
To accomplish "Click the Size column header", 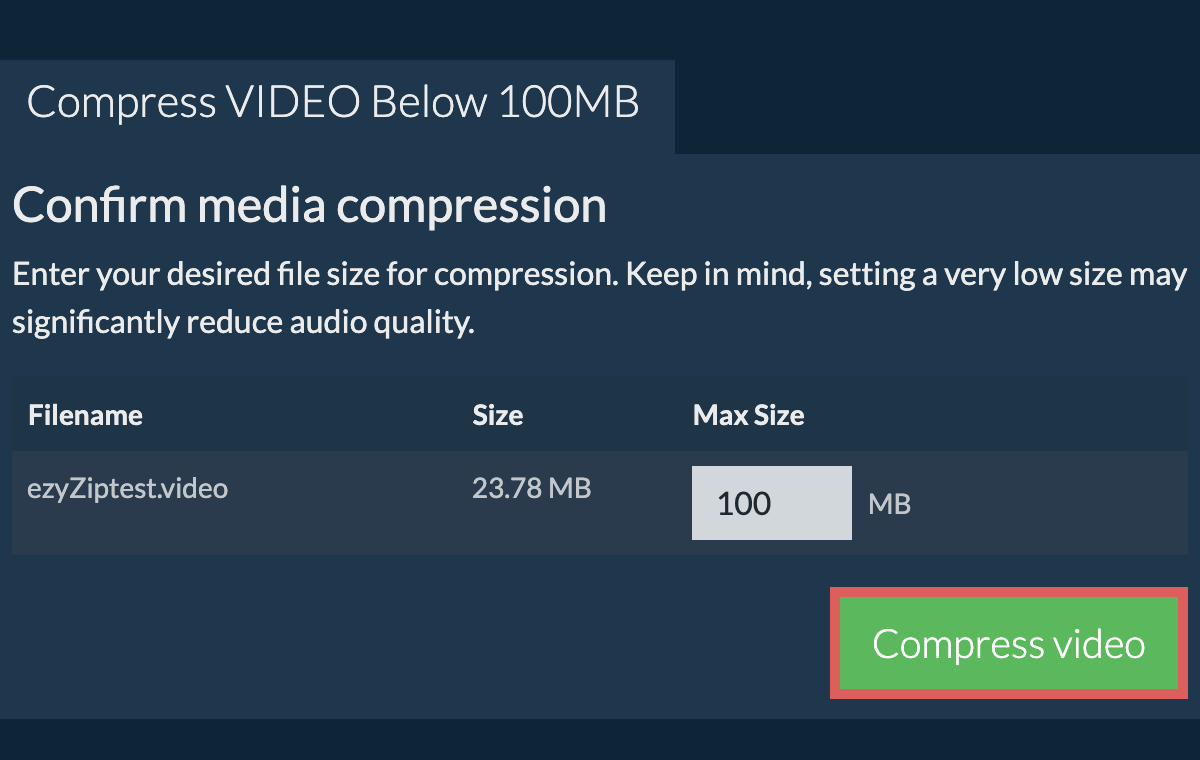I will pos(497,414).
